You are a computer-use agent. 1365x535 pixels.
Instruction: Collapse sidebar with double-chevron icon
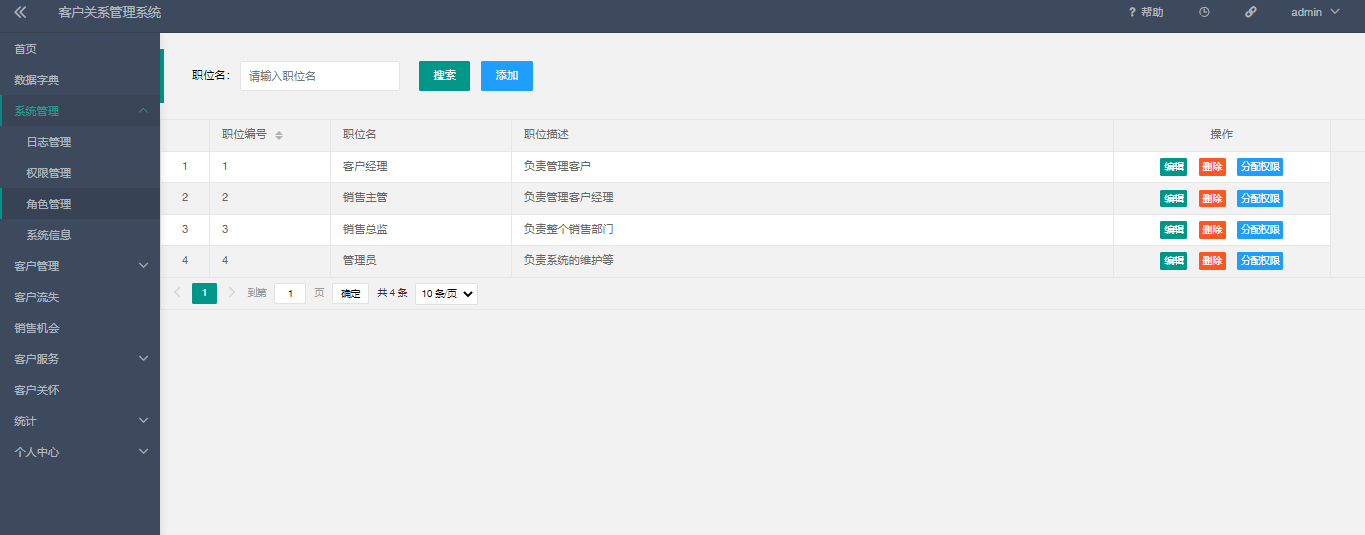click(20, 13)
